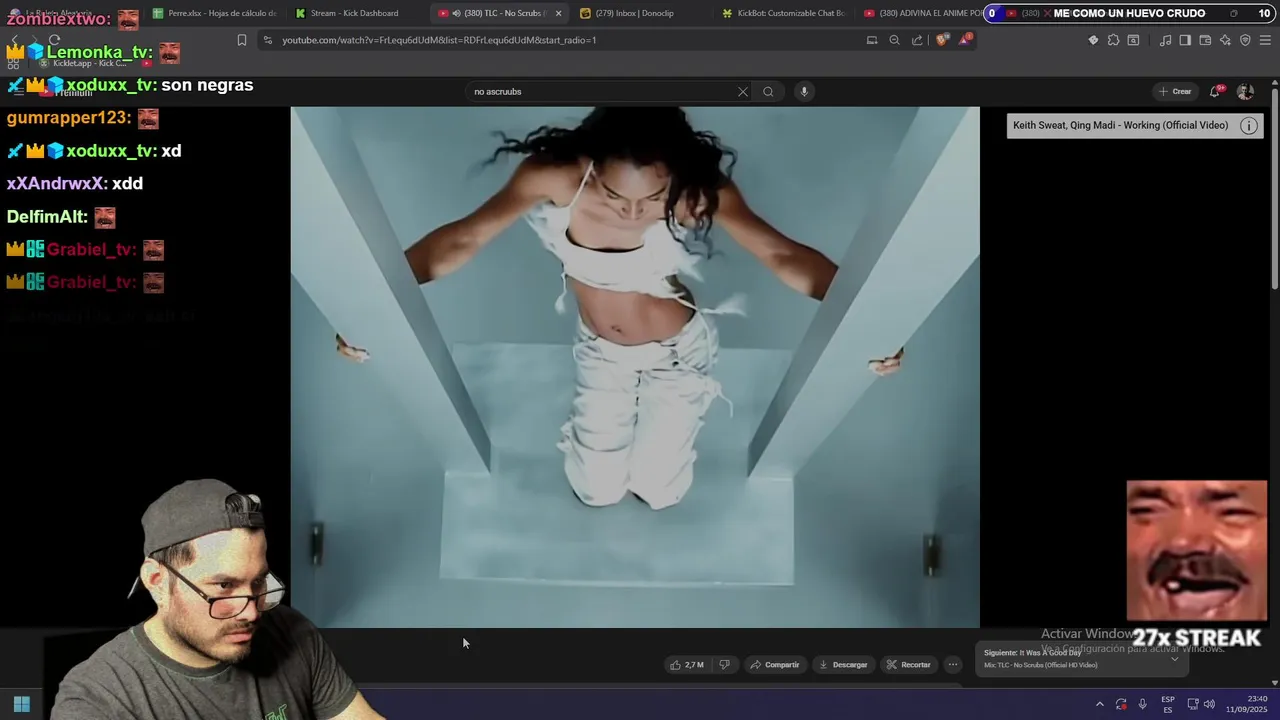The width and height of the screenshot is (1280, 720).
Task: Switch ESP ES keyboard language
Action: point(1167,704)
